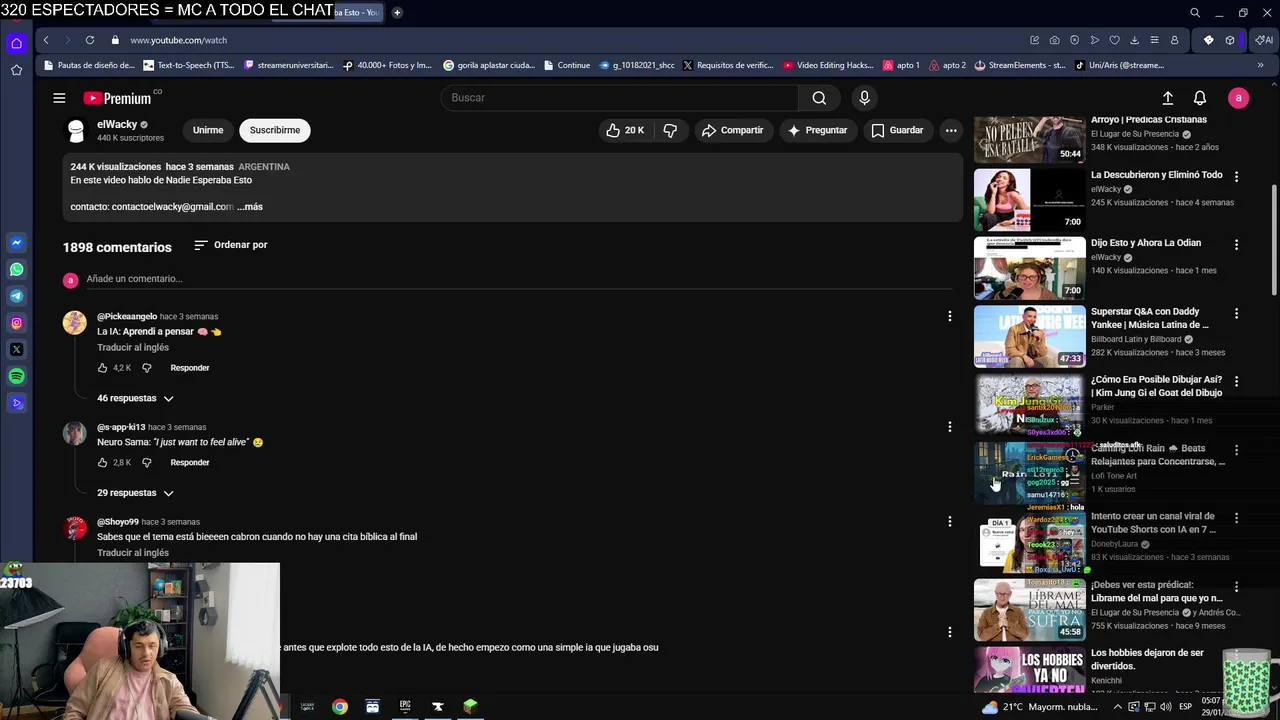
Task: Open the 'gorila aplastar ciuda...' bookmark
Action: click(x=489, y=65)
